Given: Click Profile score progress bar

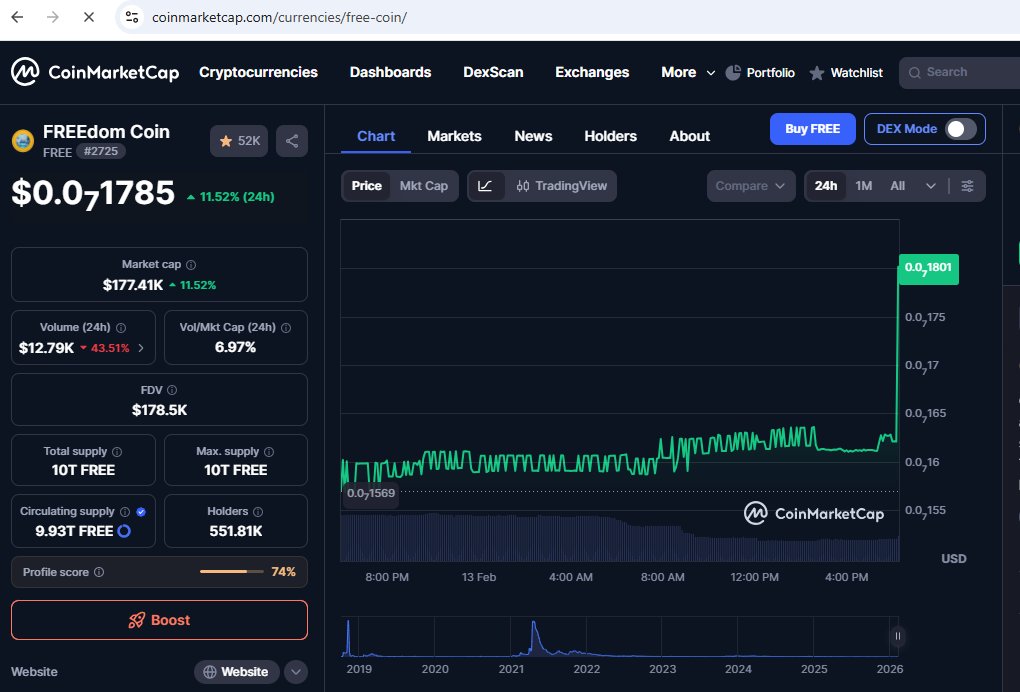Looking at the screenshot, I should [232, 572].
